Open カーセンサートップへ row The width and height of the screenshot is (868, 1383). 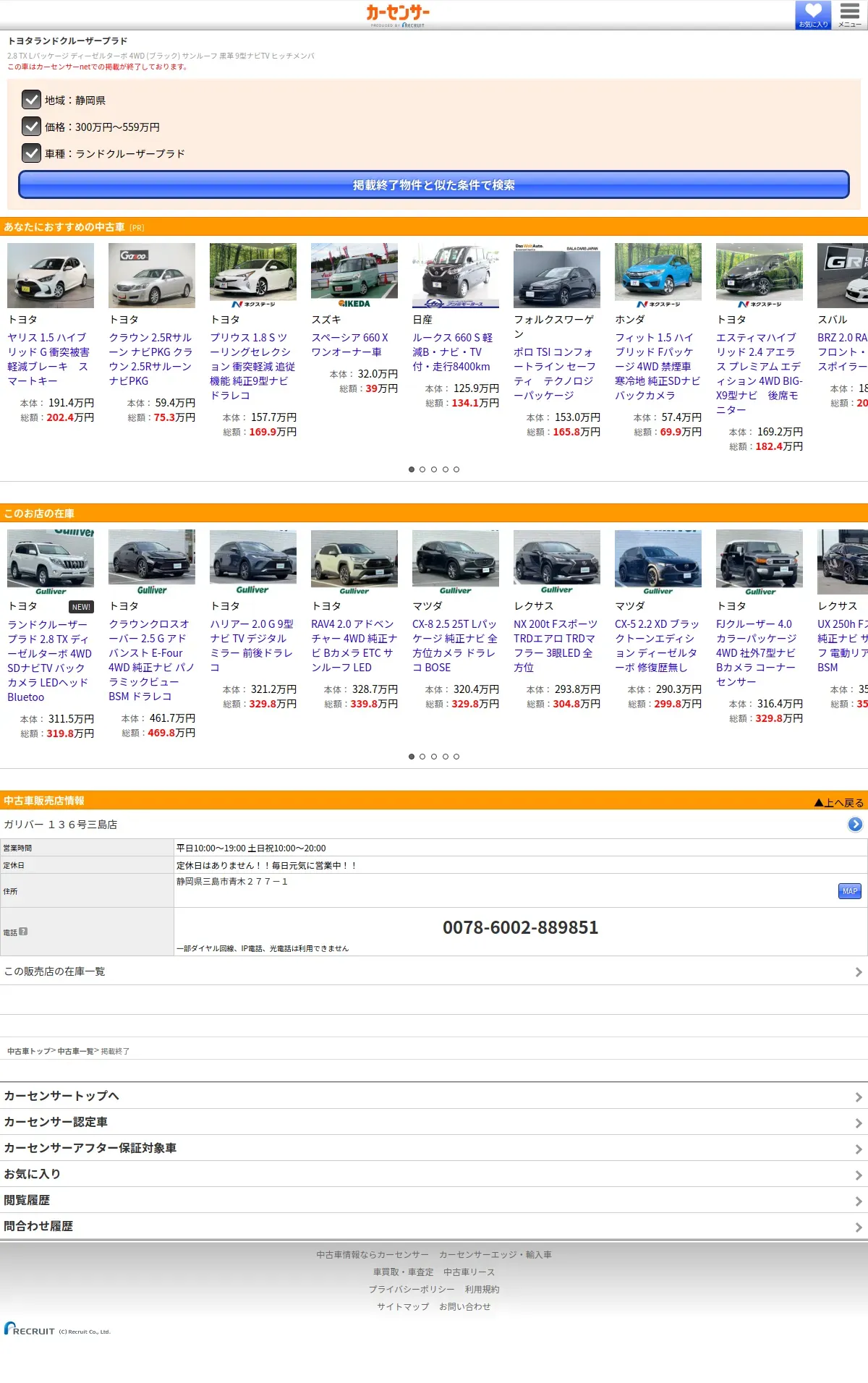[434, 1096]
